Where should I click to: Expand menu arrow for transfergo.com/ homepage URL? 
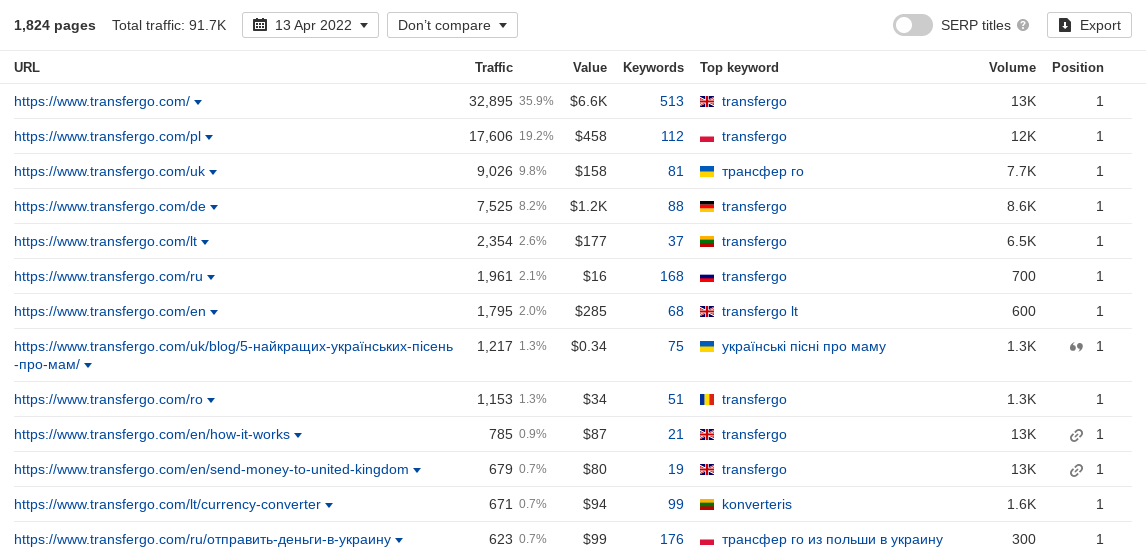click(198, 102)
